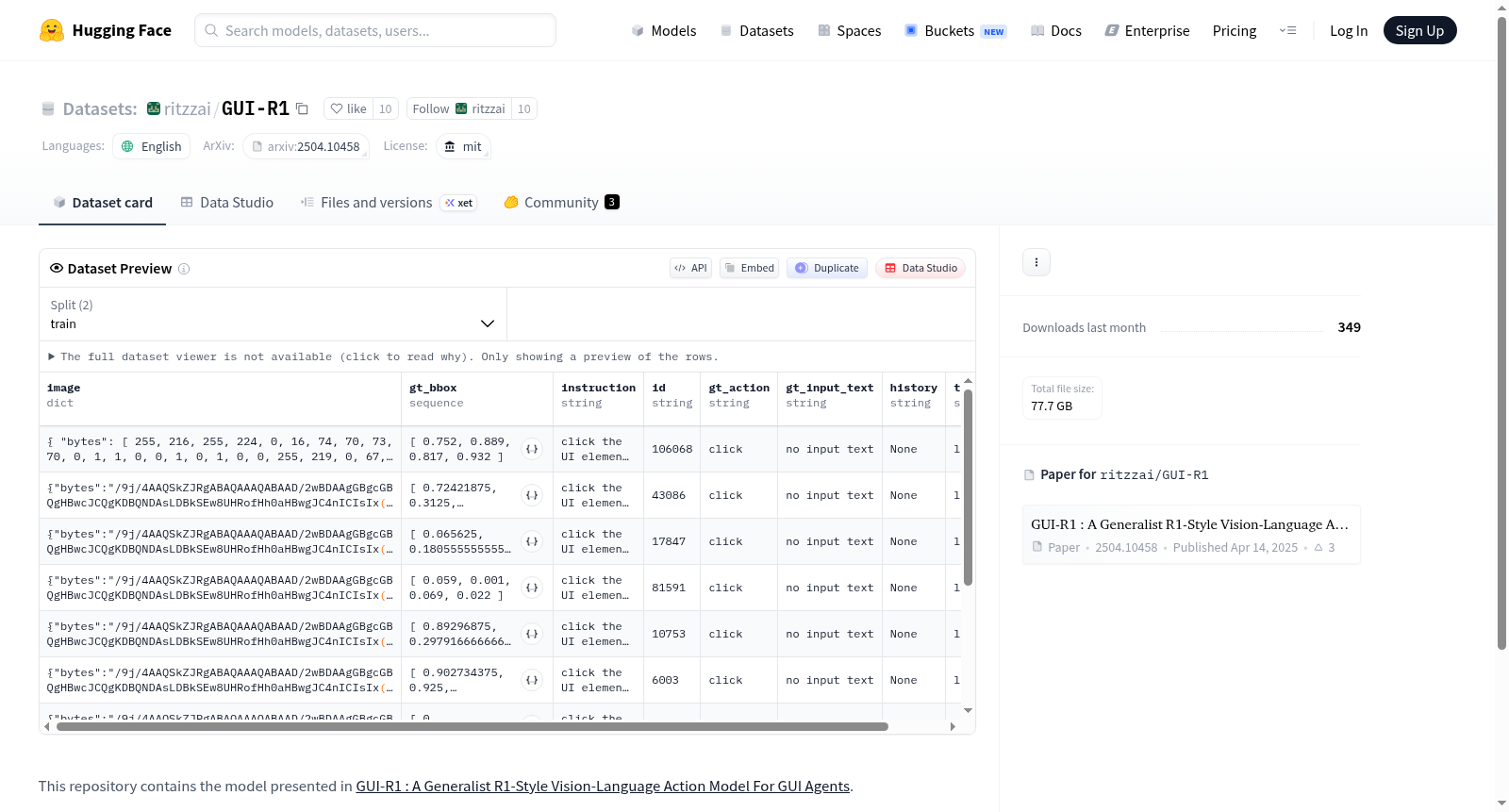1509x812 pixels.
Task: Click the right arrow of the table's horizontal scrollbar
Action: [953, 726]
